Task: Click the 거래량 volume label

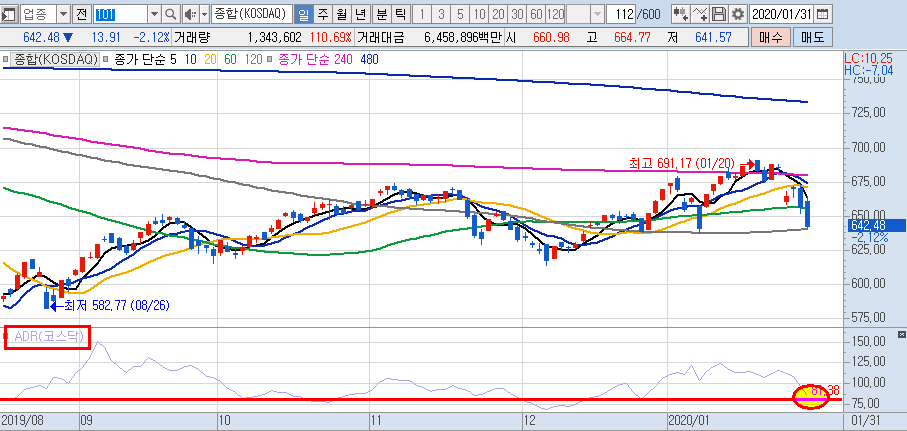Action: click(194, 38)
